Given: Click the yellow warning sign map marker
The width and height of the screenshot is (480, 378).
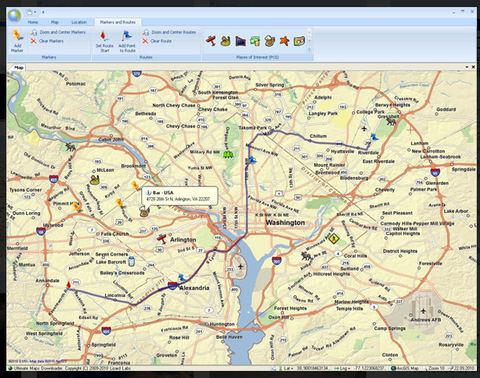Looking at the screenshot, I should [333, 238].
